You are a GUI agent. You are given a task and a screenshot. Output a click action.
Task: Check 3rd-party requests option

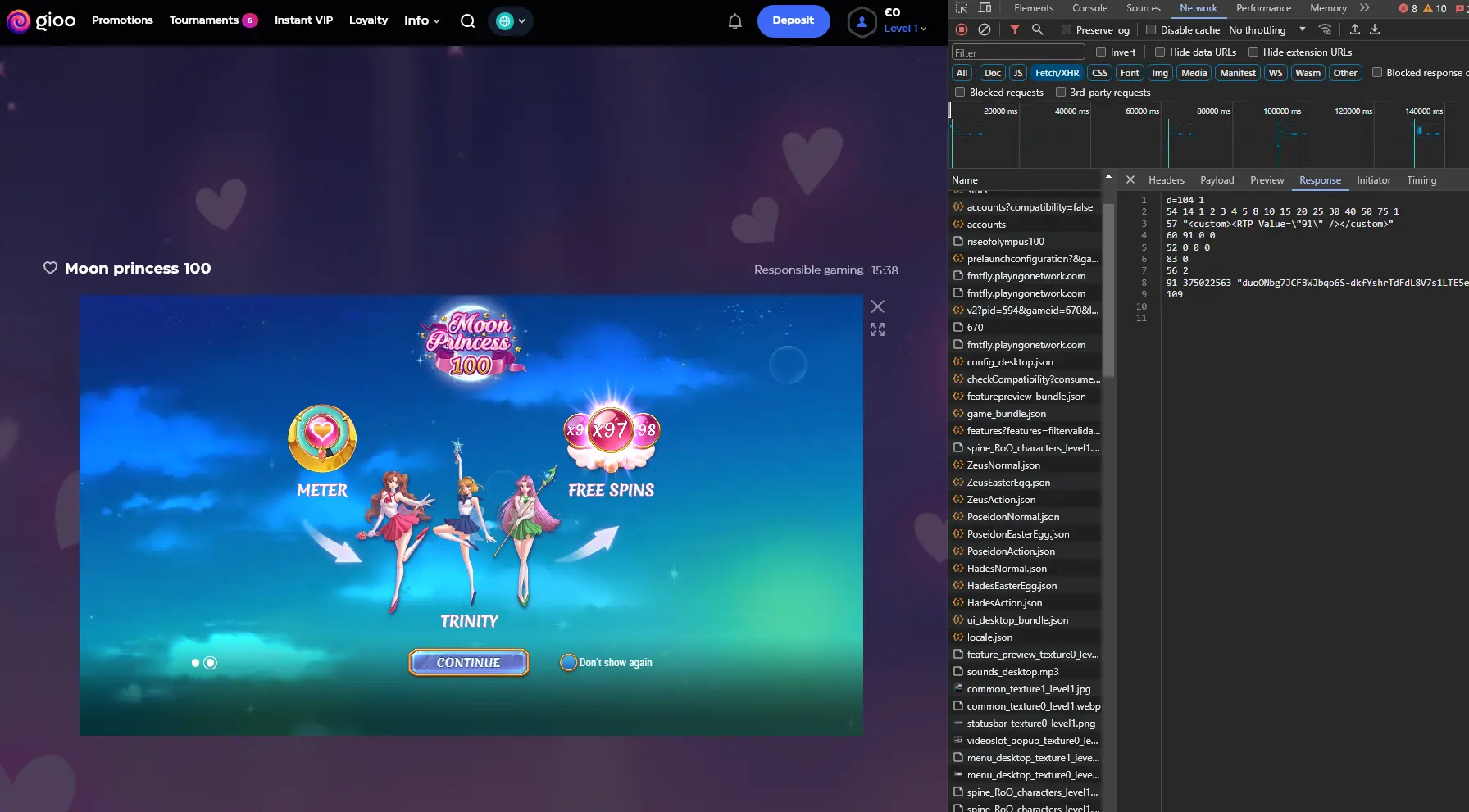pyautogui.click(x=1061, y=92)
